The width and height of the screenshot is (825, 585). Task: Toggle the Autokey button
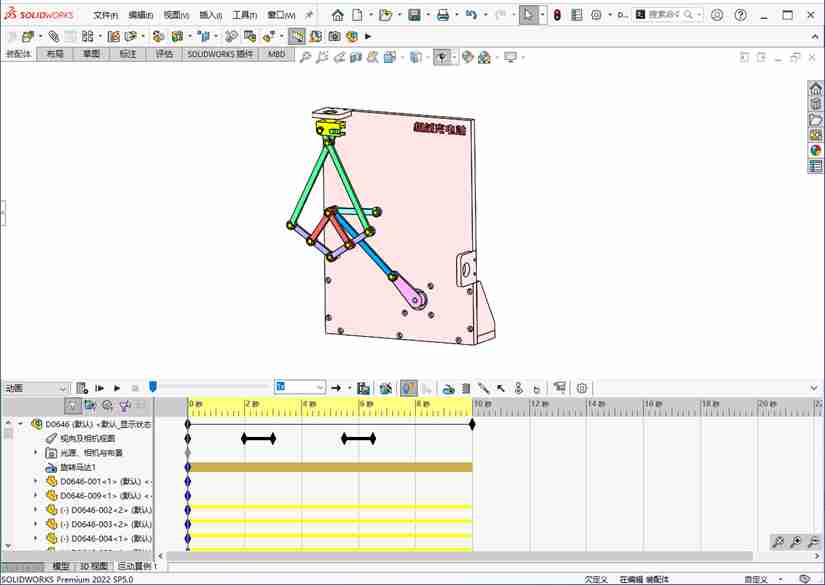pos(409,388)
